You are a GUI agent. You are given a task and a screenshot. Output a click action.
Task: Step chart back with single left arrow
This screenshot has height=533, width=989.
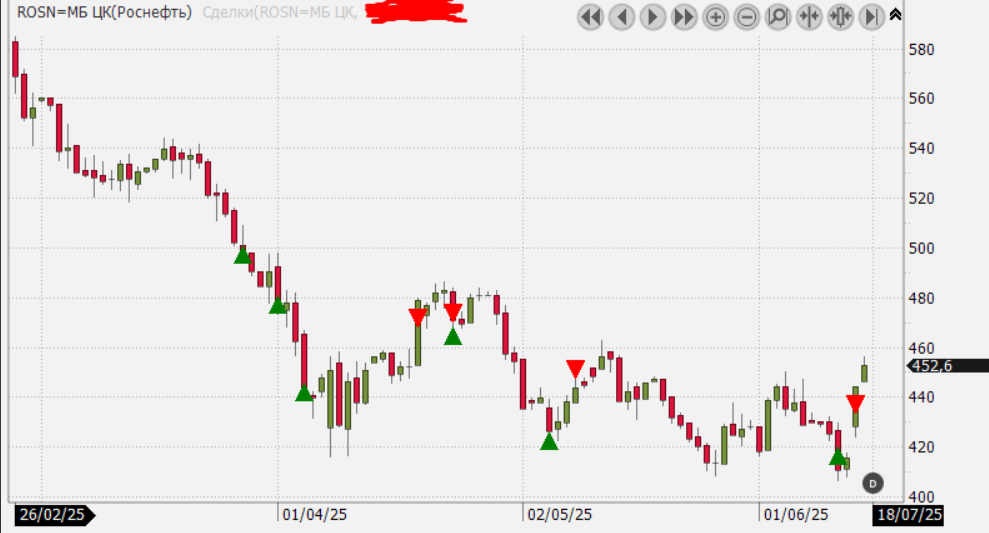(622, 17)
